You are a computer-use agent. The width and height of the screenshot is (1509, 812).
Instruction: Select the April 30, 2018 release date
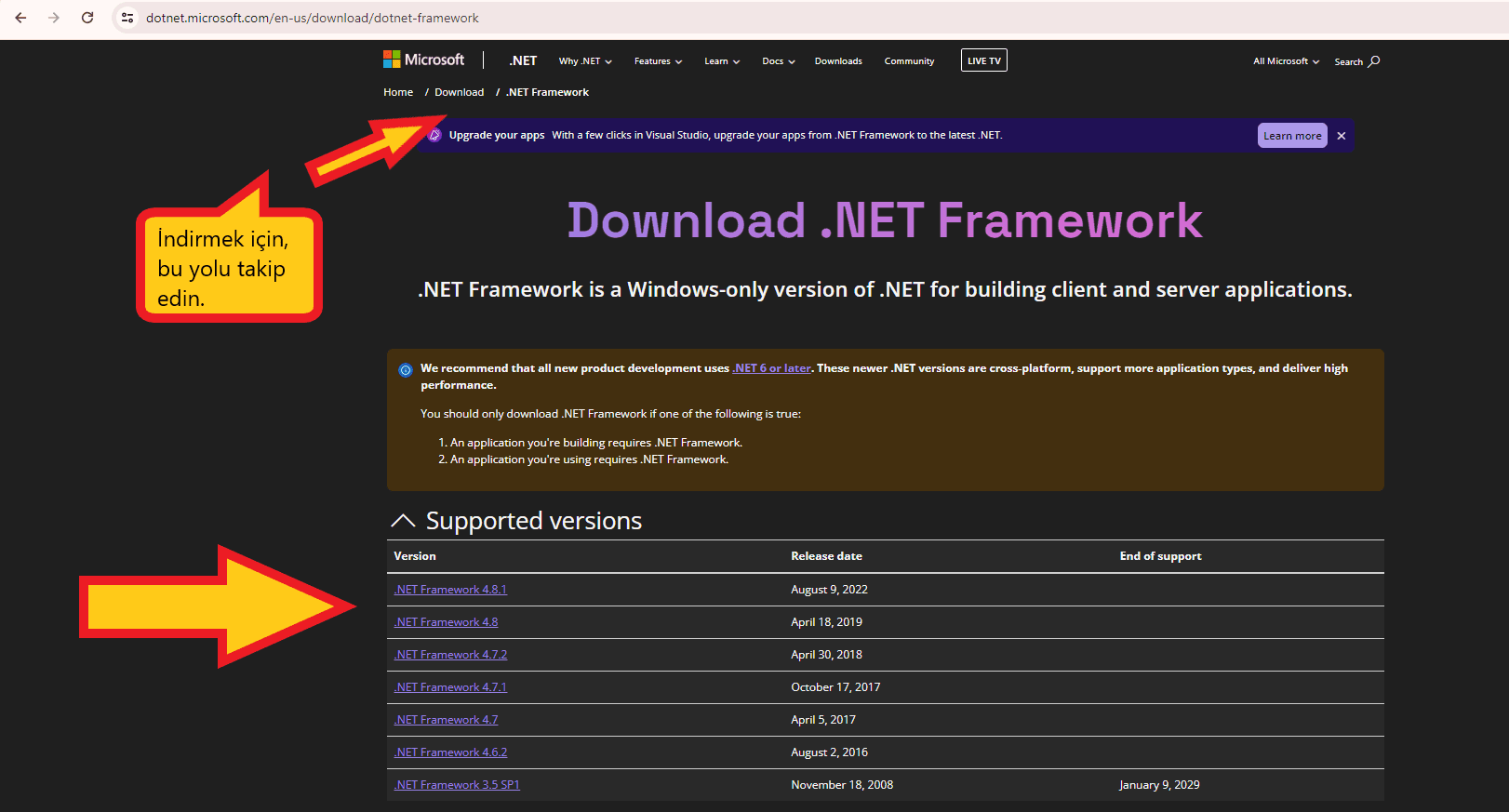pos(826,655)
